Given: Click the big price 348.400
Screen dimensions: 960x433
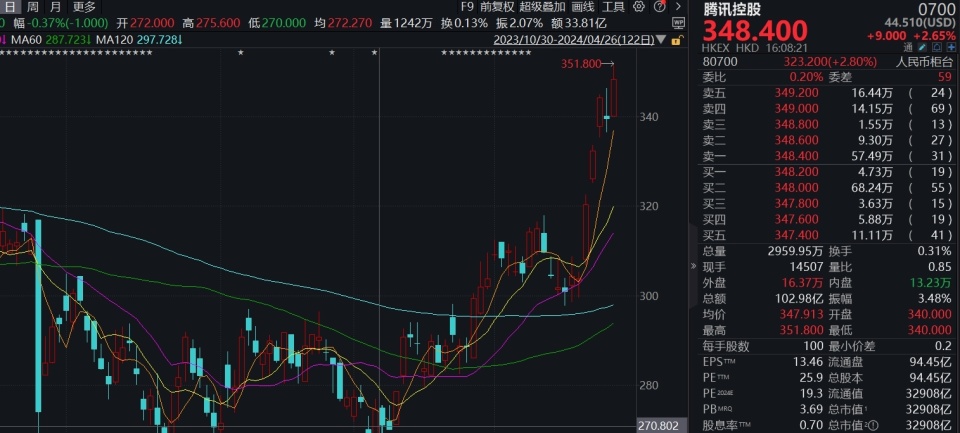Looking at the screenshot, I should (755, 32).
